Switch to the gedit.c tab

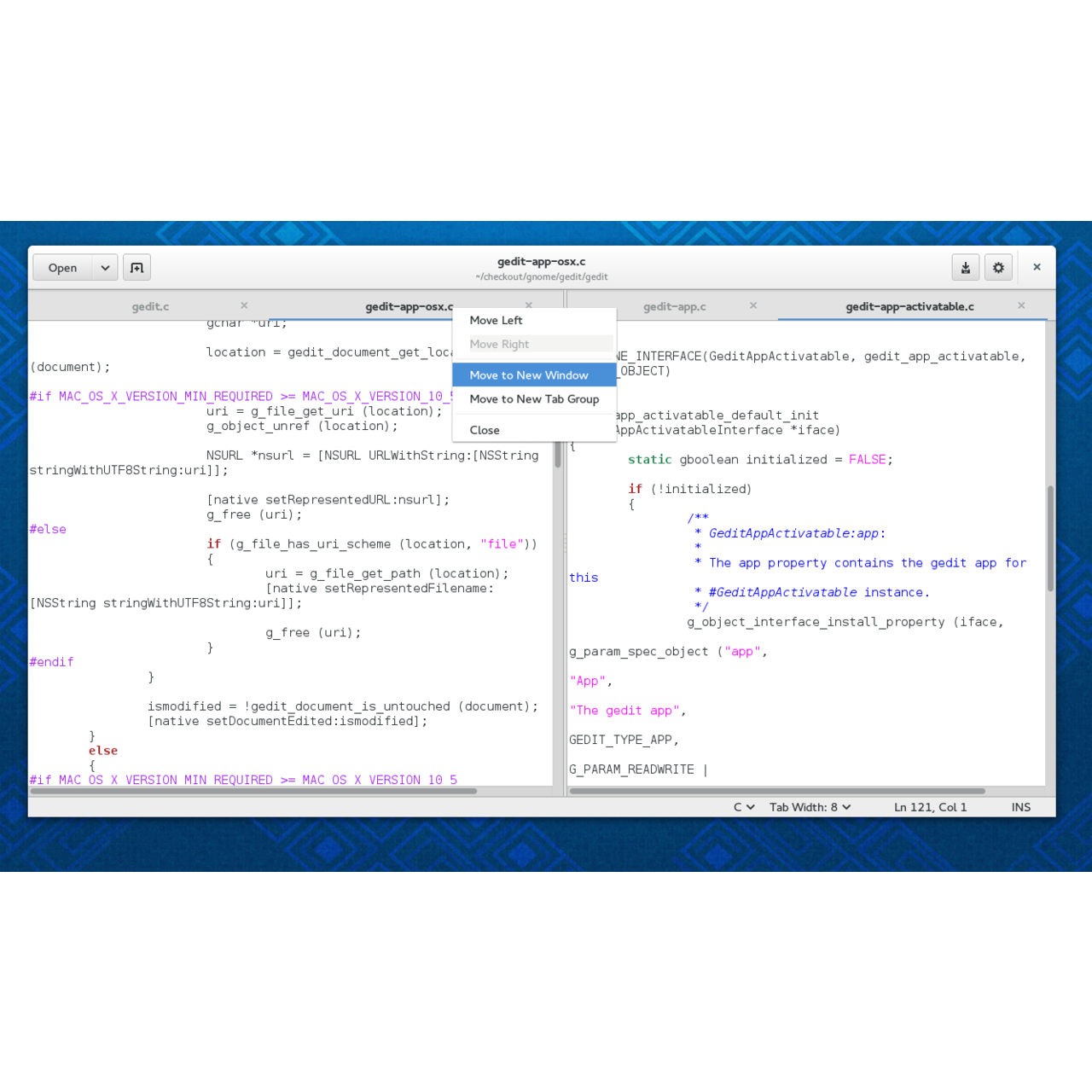click(x=150, y=306)
